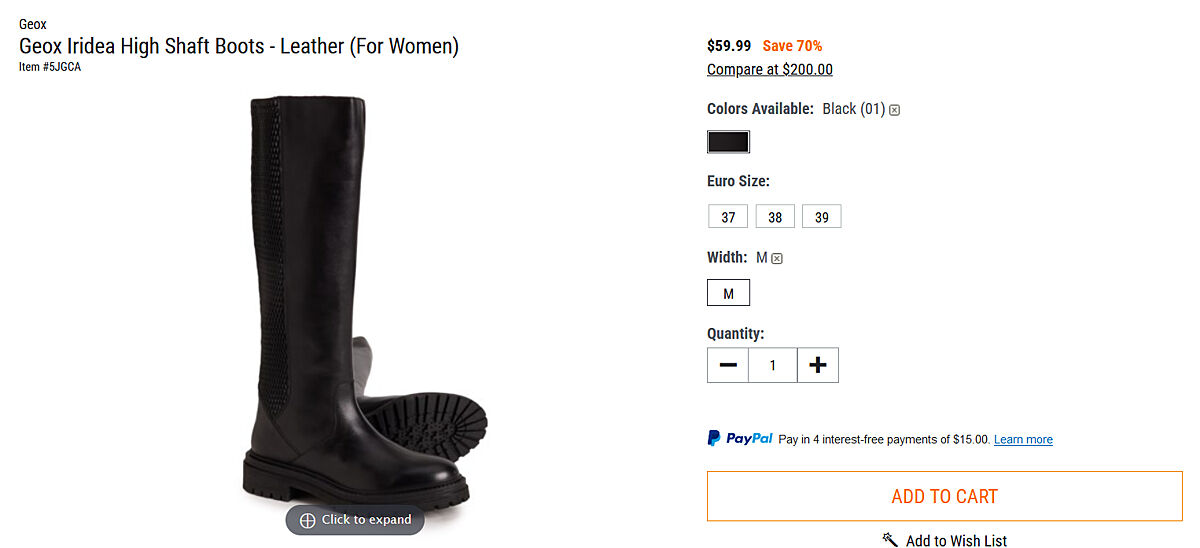The image size is (1200, 548).
Task: Remove the M width selection
Action: point(777,259)
